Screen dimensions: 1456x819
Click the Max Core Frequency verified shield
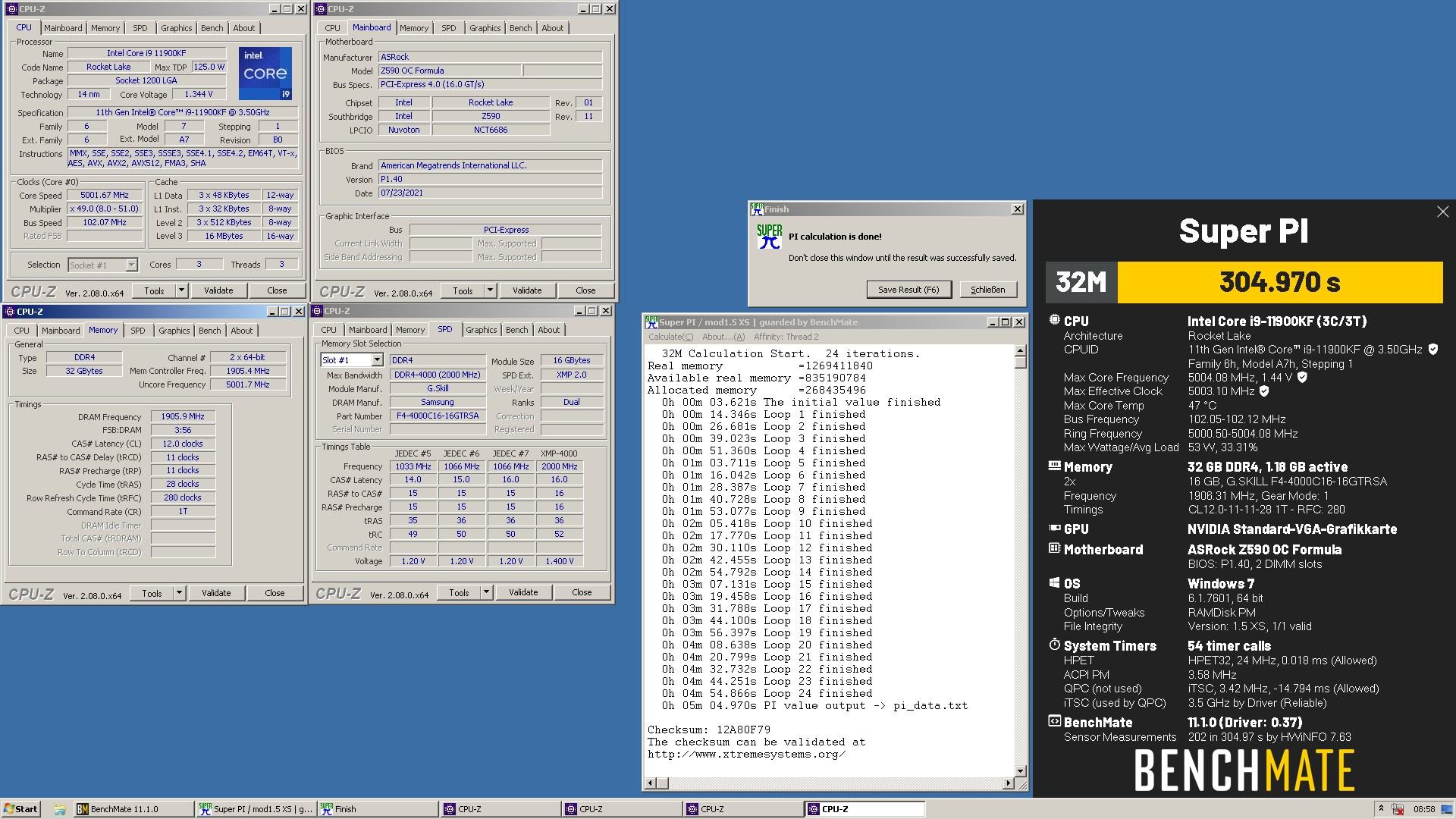(1302, 378)
